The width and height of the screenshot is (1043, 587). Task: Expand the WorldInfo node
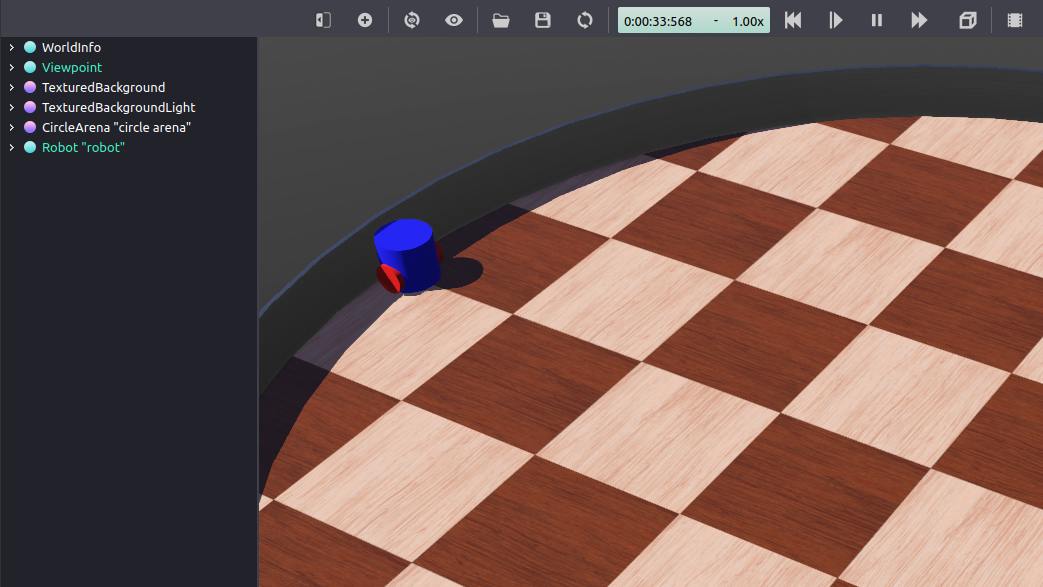pyautogui.click(x=11, y=47)
